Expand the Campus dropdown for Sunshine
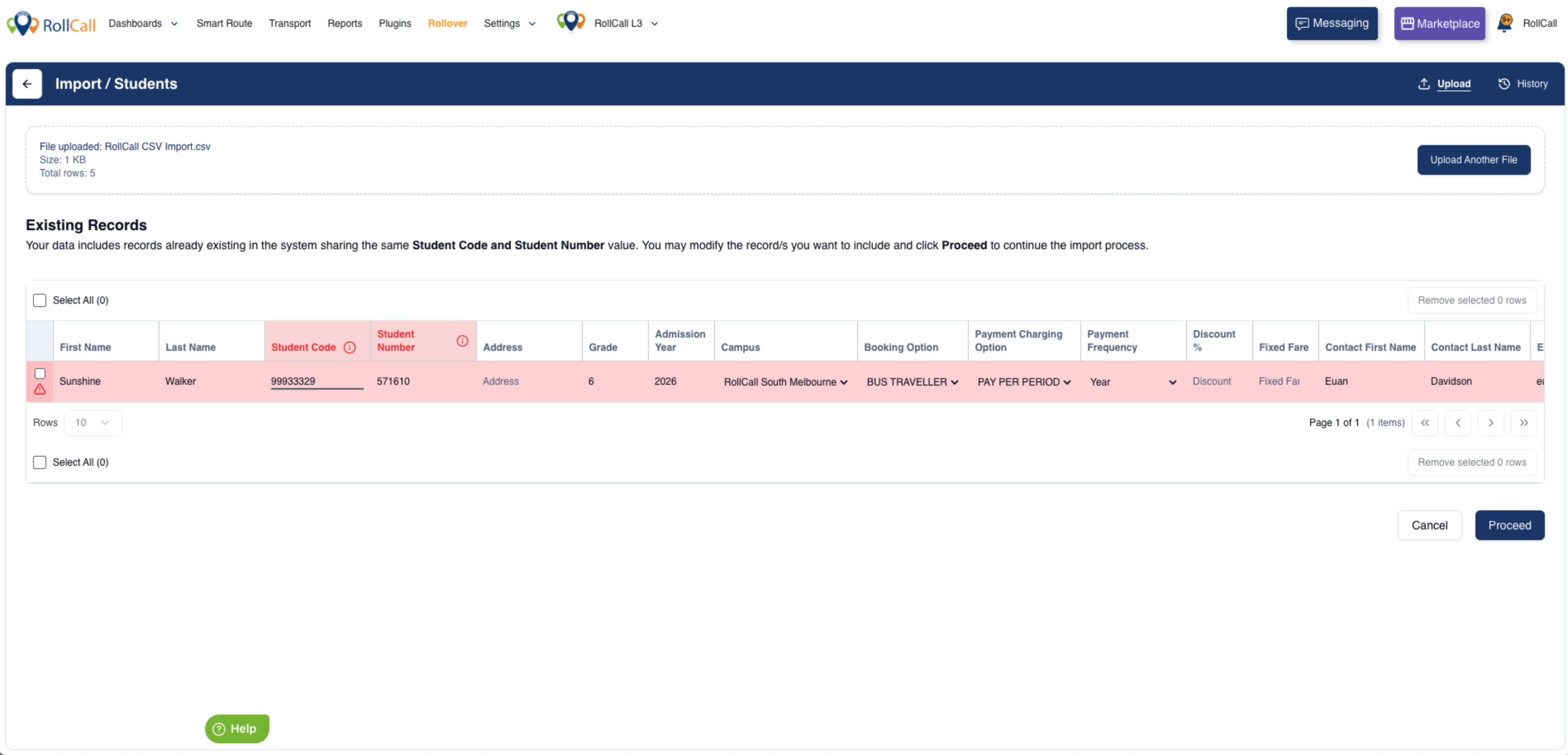Image resolution: width=1568 pixels, height=755 pixels. tap(785, 382)
